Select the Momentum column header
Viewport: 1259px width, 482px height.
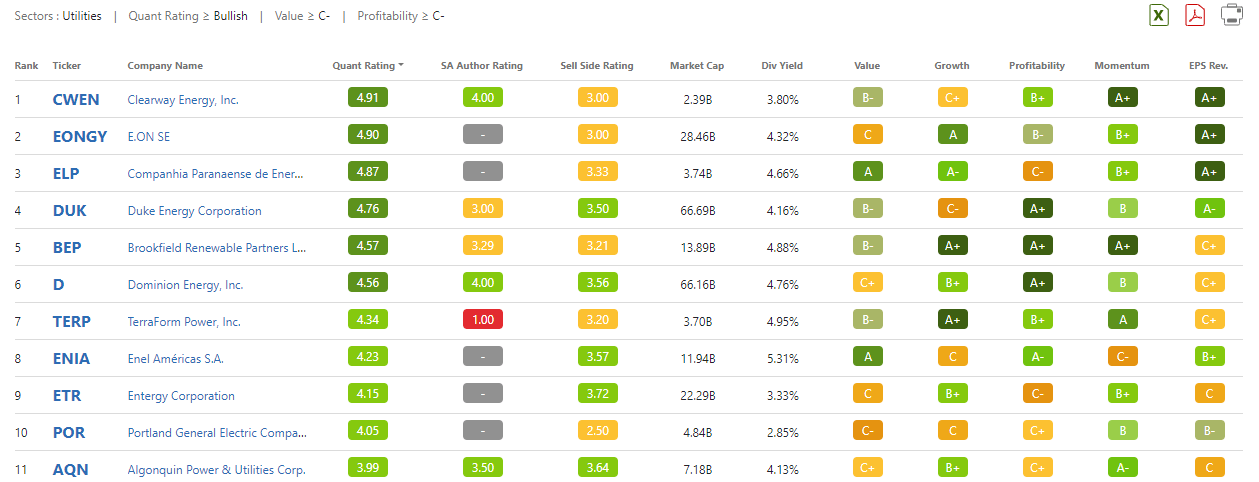pyautogui.click(x=1122, y=66)
